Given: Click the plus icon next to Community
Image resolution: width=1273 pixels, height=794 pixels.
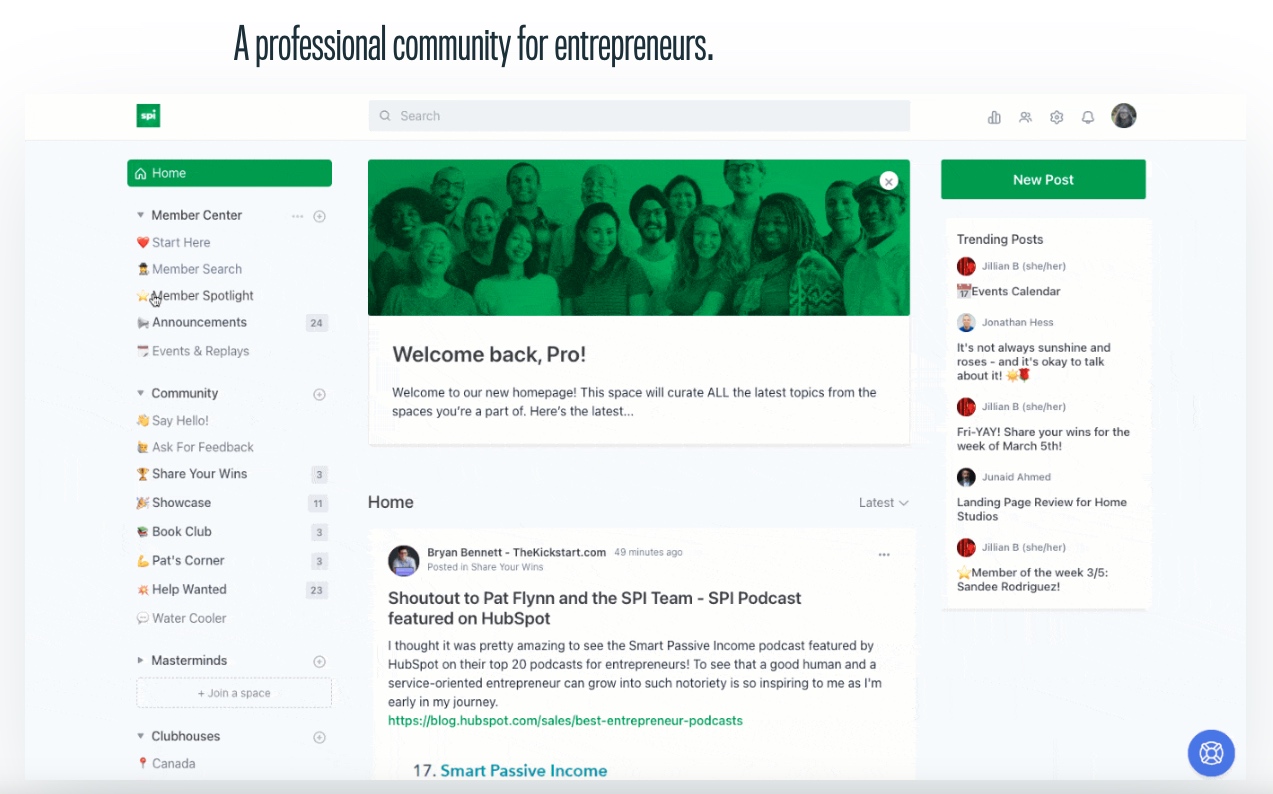Looking at the screenshot, I should [x=319, y=394].
